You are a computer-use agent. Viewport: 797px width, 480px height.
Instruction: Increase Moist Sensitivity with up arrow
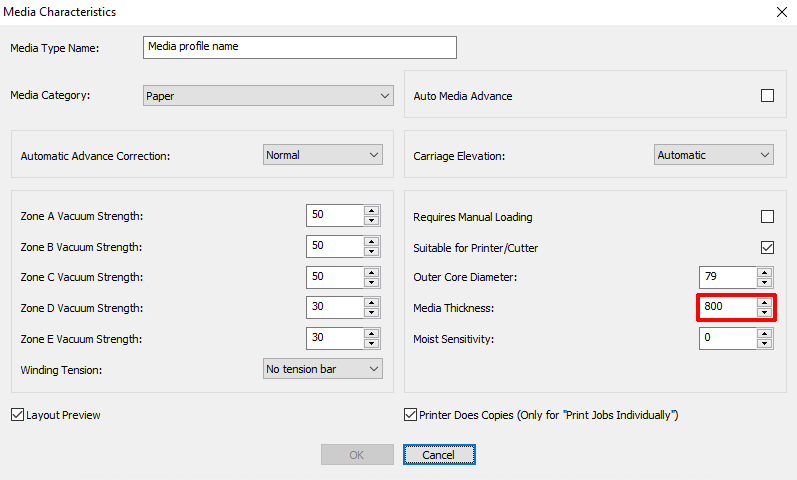coord(764,334)
